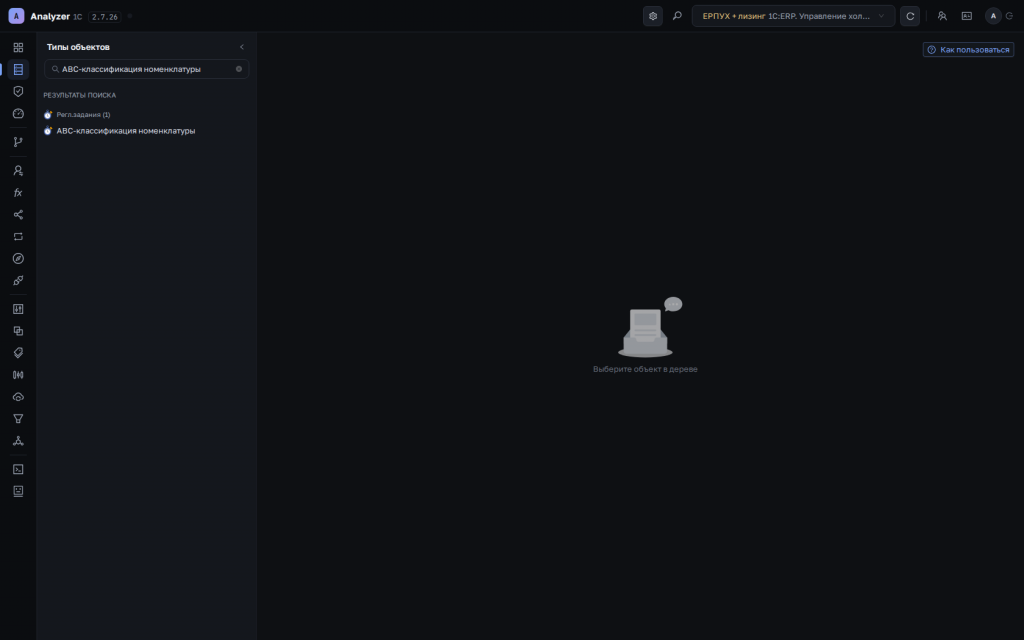Open the speedometer gauge icon in sidebar
The width and height of the screenshot is (1024, 640).
coord(18,114)
